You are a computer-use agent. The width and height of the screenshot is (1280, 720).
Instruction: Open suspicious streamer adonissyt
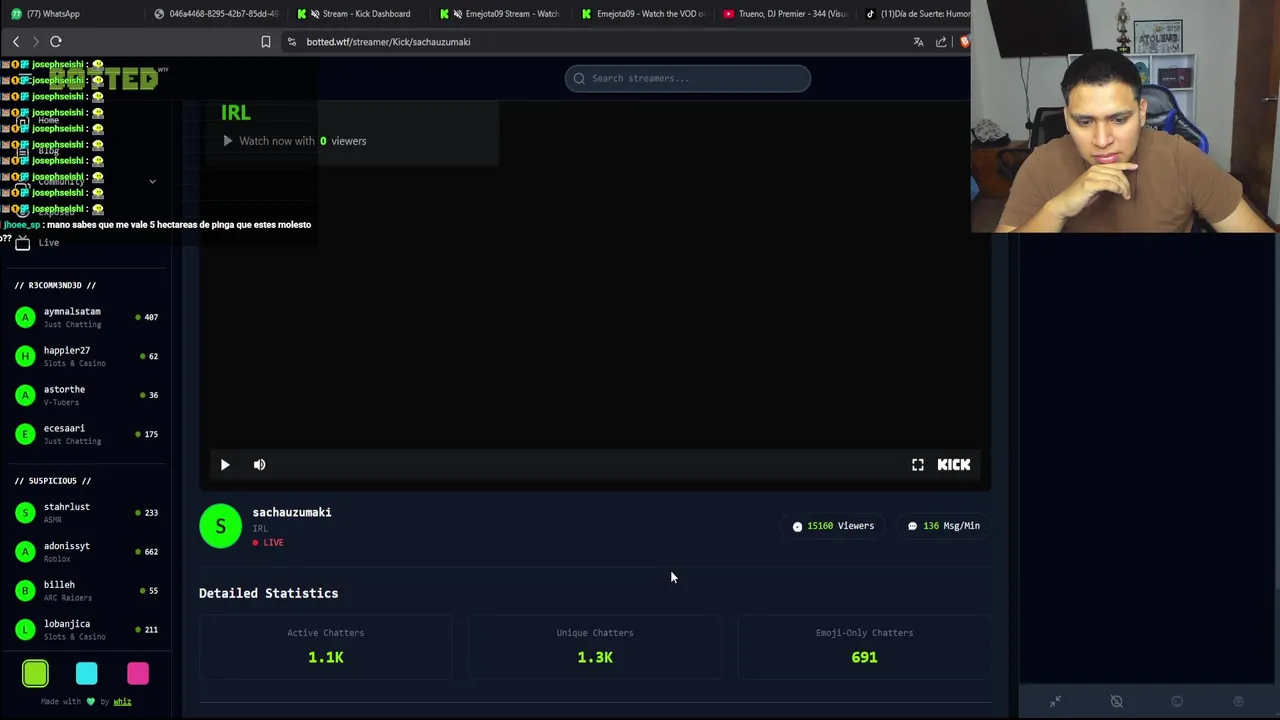tap(87, 551)
